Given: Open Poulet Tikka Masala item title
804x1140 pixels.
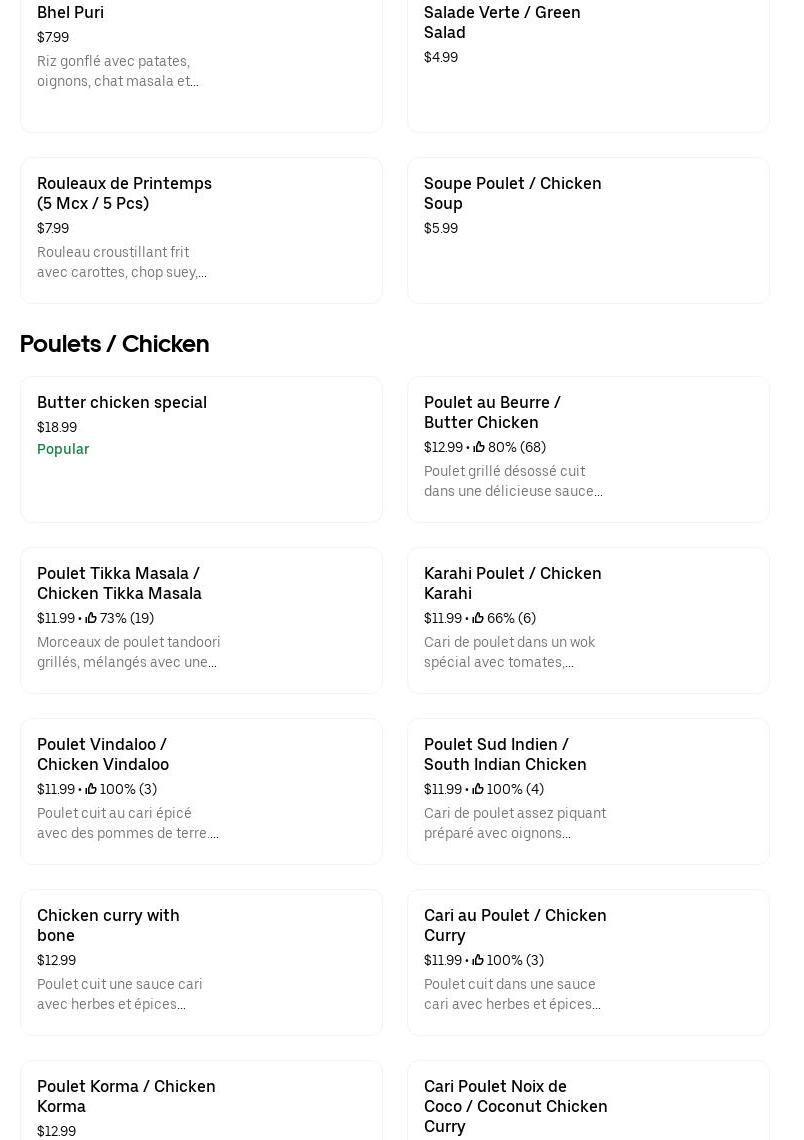Looking at the screenshot, I should (x=119, y=583).
